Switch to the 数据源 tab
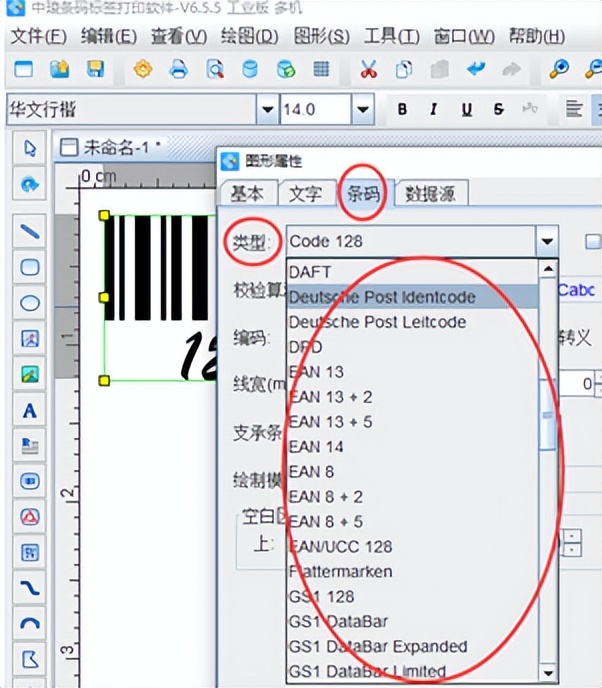Viewport: 602px width, 688px height. (x=430, y=193)
